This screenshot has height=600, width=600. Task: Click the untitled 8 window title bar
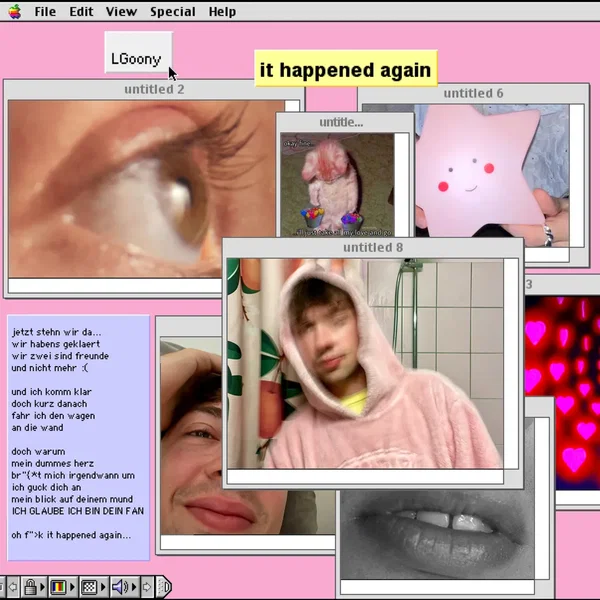point(372,247)
